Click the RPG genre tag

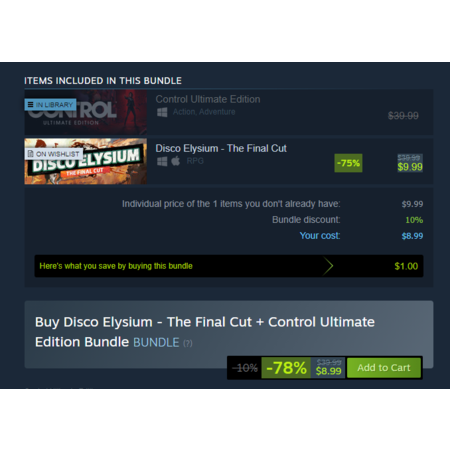pos(195,161)
